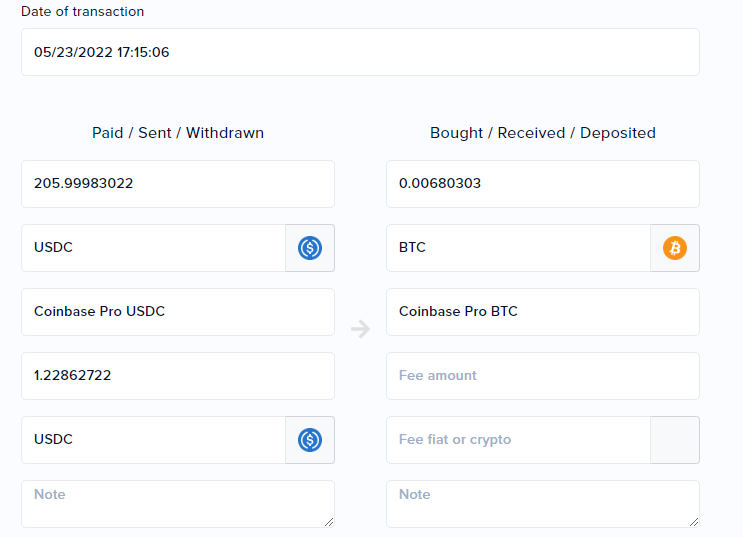Click the paid amount 205.99983022 field
Viewport: 743px width, 537px height.
[x=178, y=184]
